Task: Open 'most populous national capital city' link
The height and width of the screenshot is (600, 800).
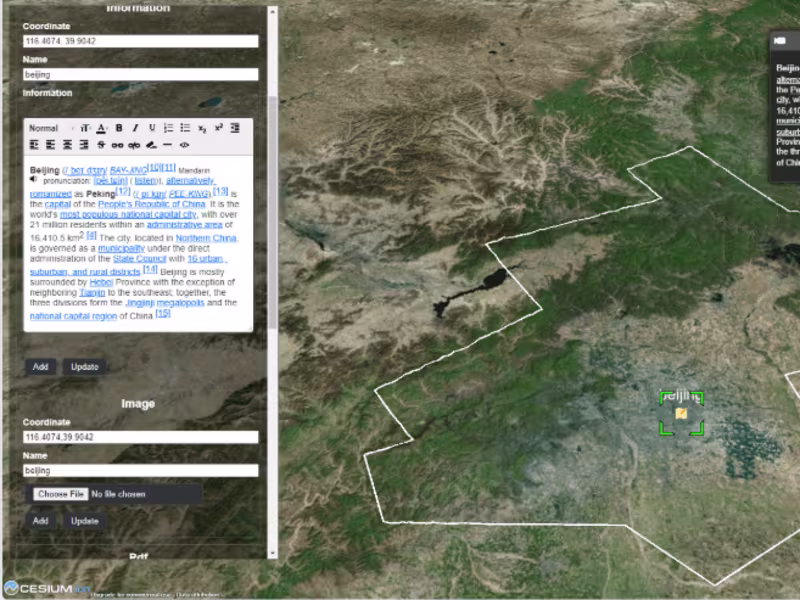Action: 128,214
